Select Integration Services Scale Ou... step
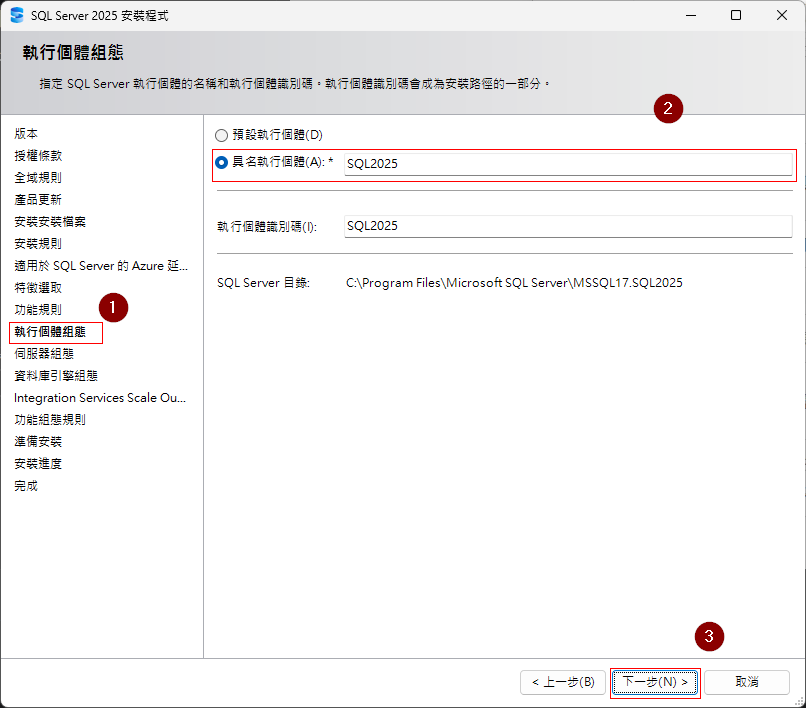Screen dimensions: 806x708 click(100, 398)
